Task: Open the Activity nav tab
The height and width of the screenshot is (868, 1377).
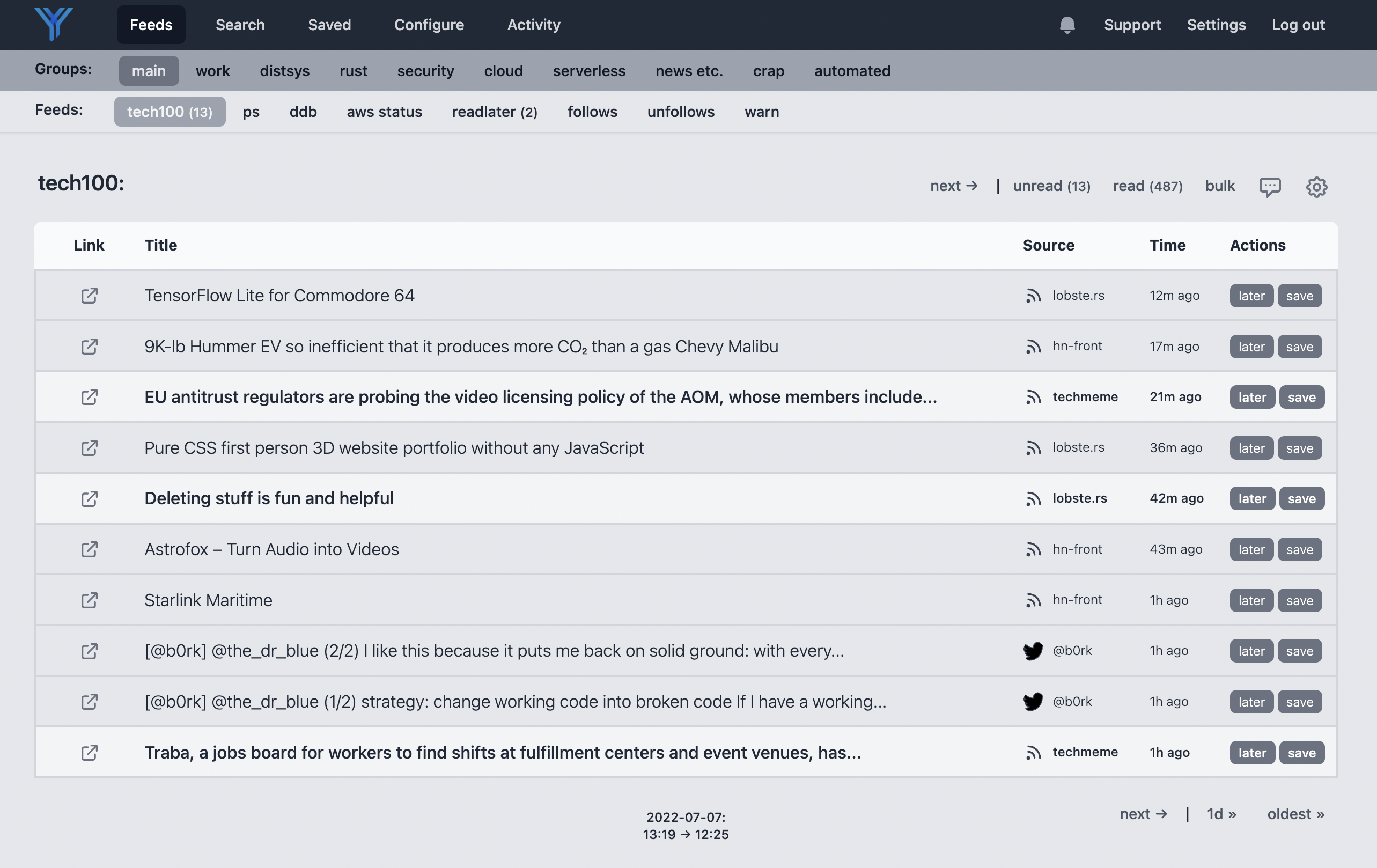Action: coord(534,25)
